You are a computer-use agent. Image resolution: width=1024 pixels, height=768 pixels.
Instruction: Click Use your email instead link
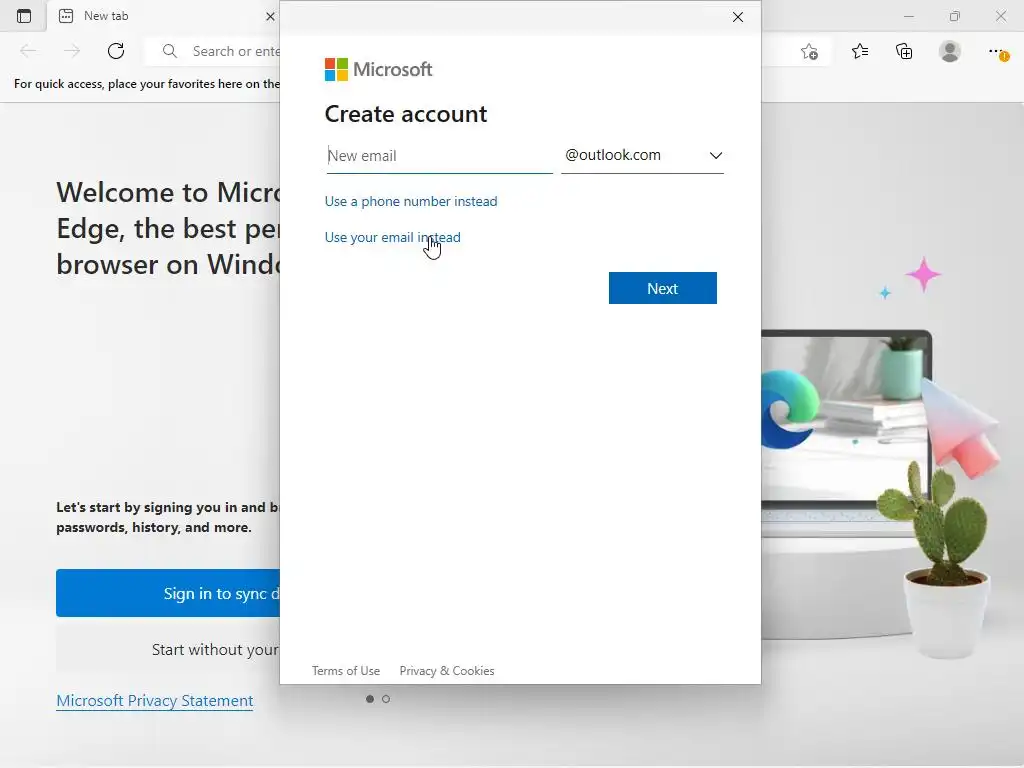coord(392,237)
